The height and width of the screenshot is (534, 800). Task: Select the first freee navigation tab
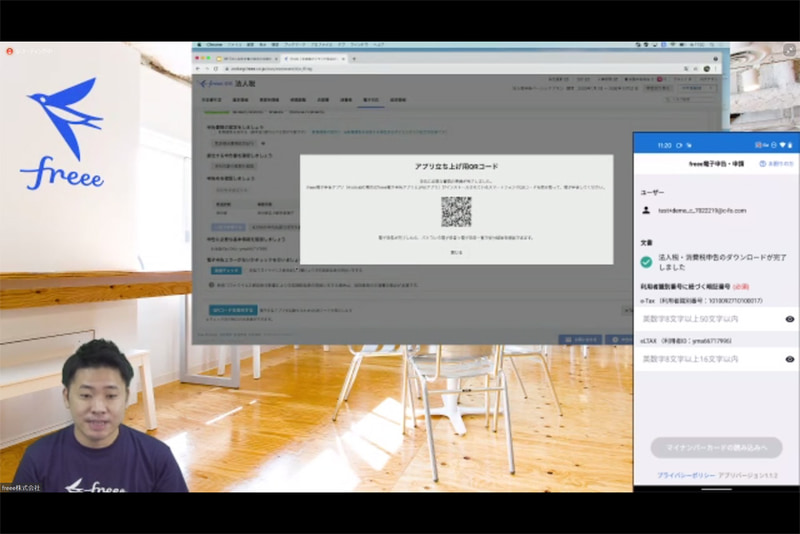(211, 100)
